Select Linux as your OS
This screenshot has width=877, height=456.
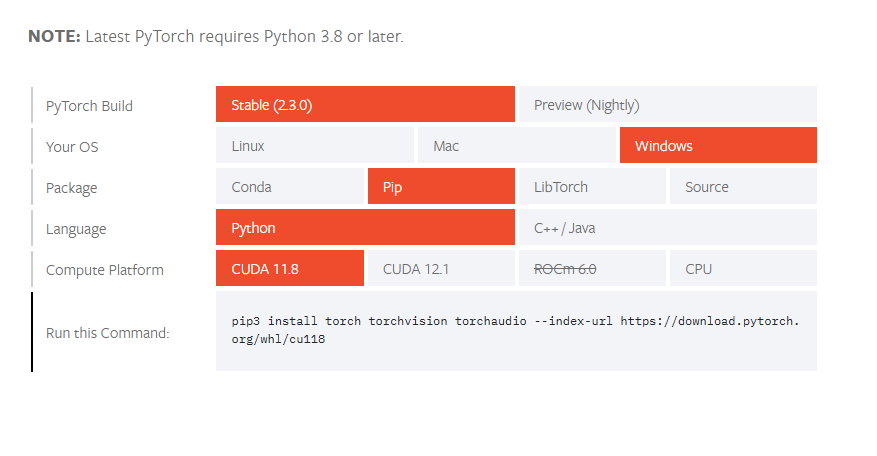315,145
